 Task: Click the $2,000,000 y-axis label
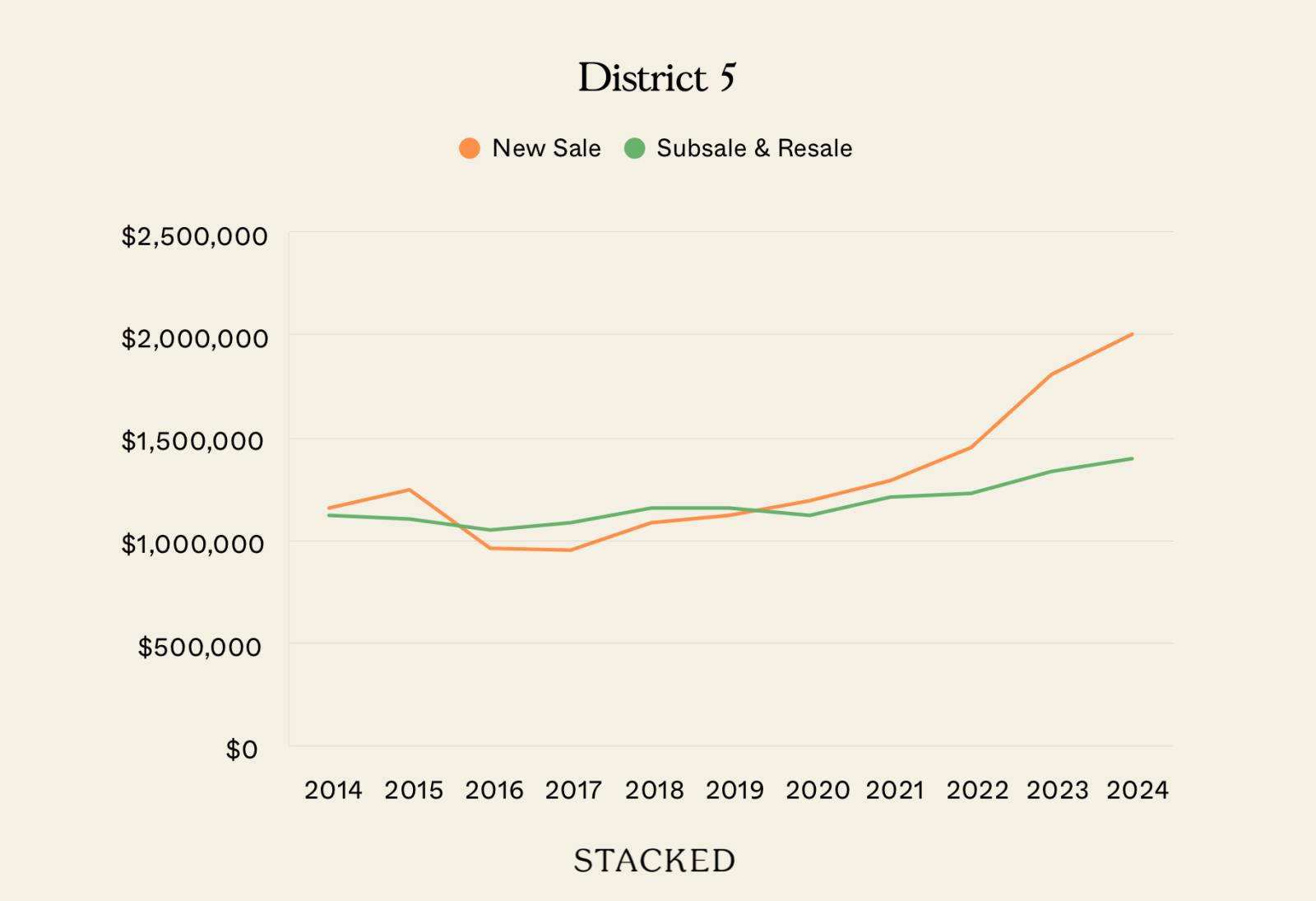tap(195, 339)
